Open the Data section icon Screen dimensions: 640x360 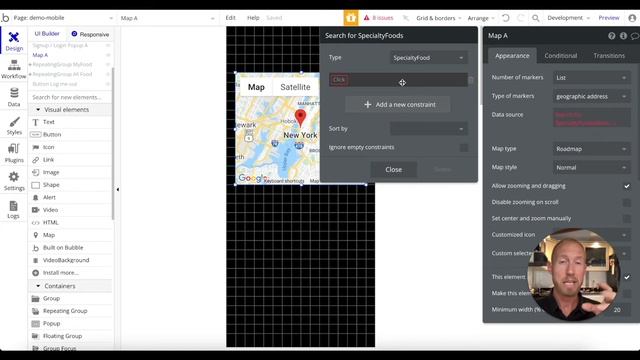(x=14, y=93)
